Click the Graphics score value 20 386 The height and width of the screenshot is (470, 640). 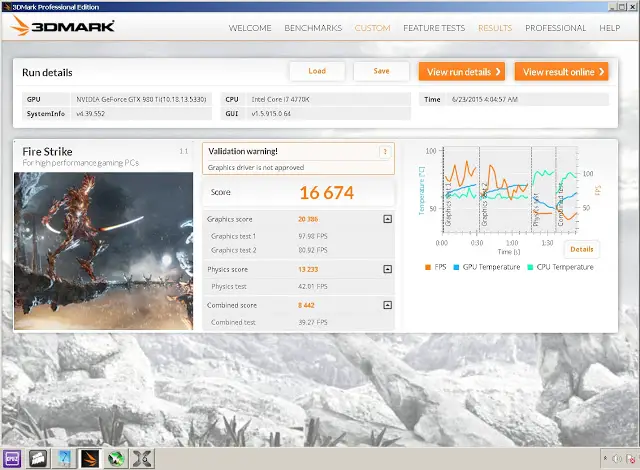pyautogui.click(x=308, y=219)
